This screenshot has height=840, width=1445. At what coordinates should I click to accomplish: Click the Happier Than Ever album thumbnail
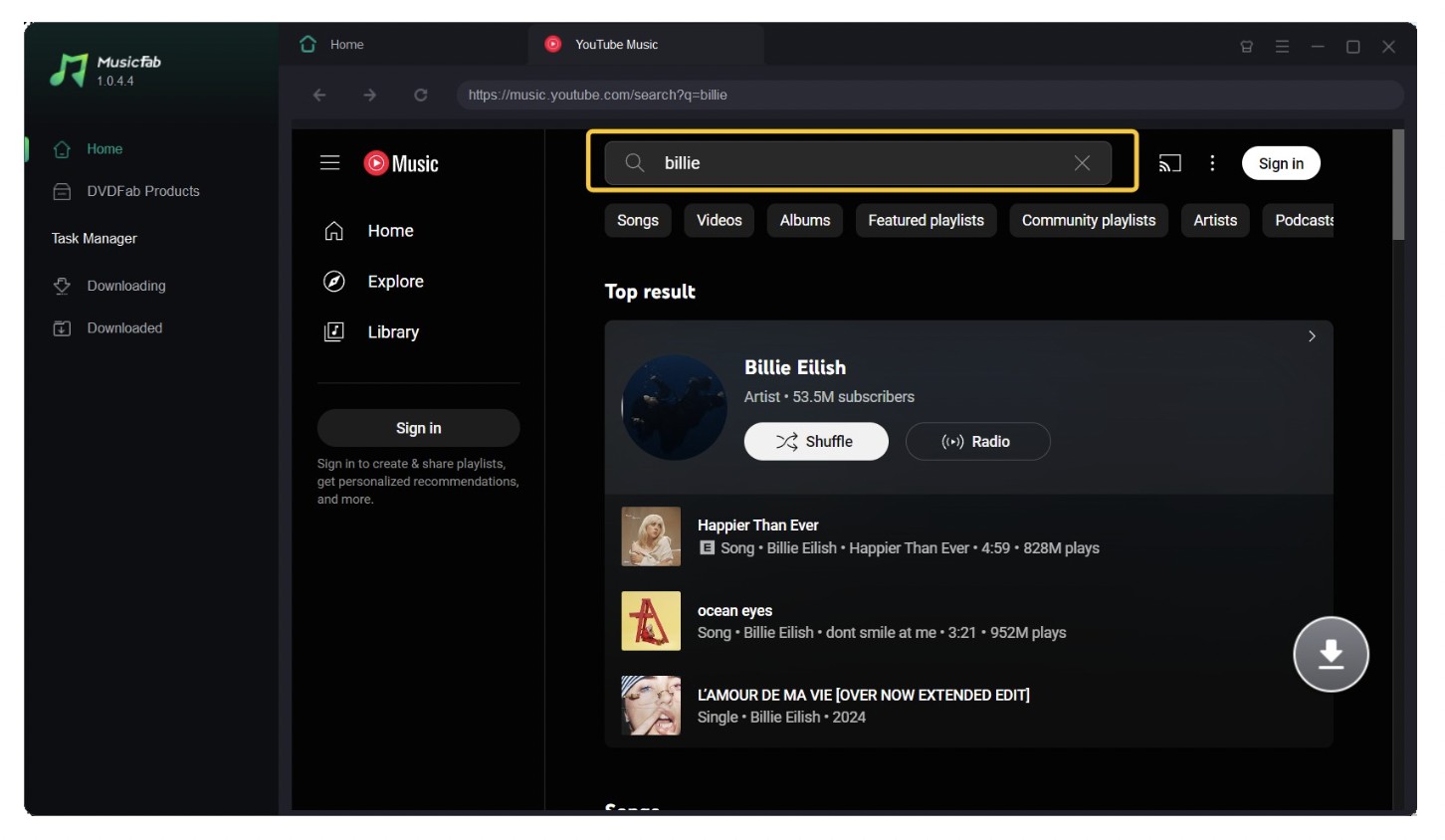pos(651,536)
